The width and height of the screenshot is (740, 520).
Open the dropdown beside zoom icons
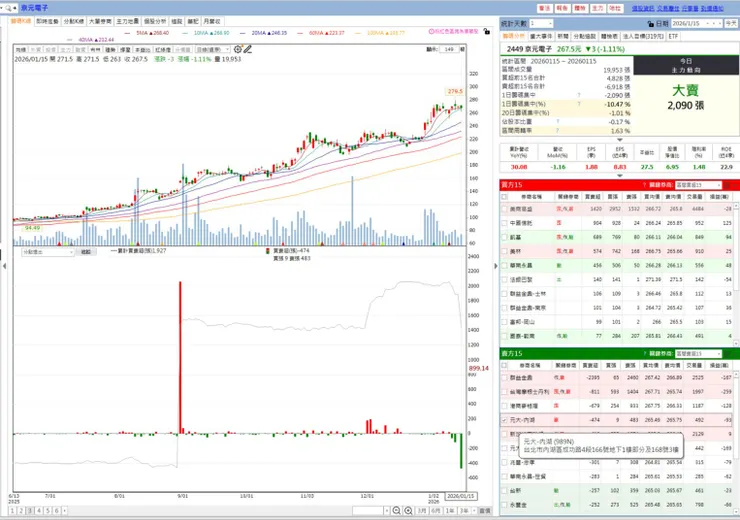click(x=387, y=511)
